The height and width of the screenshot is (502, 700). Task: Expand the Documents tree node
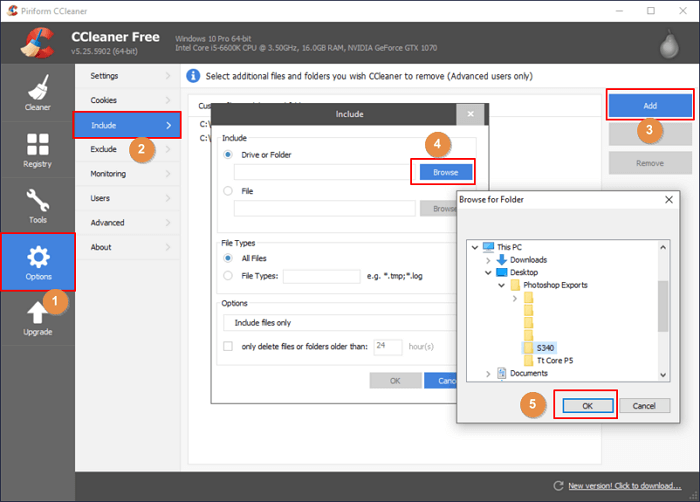[487, 373]
